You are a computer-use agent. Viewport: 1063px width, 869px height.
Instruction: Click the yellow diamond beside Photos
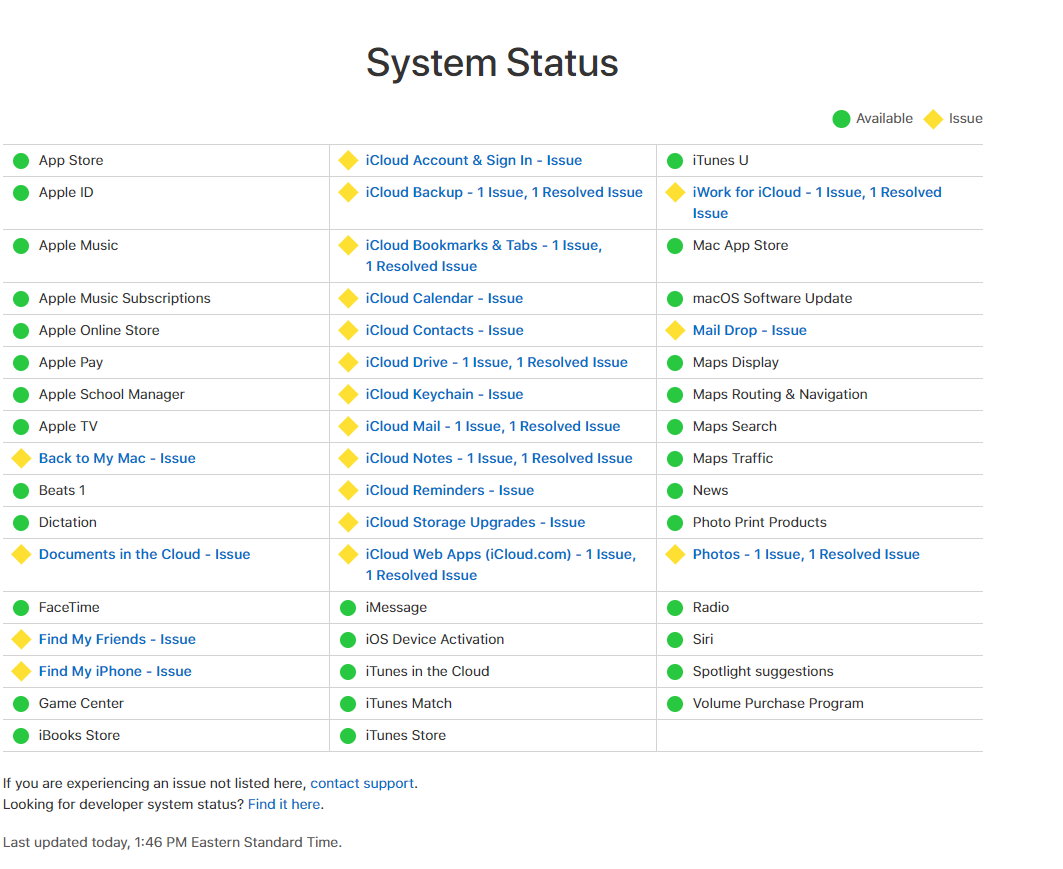675,554
